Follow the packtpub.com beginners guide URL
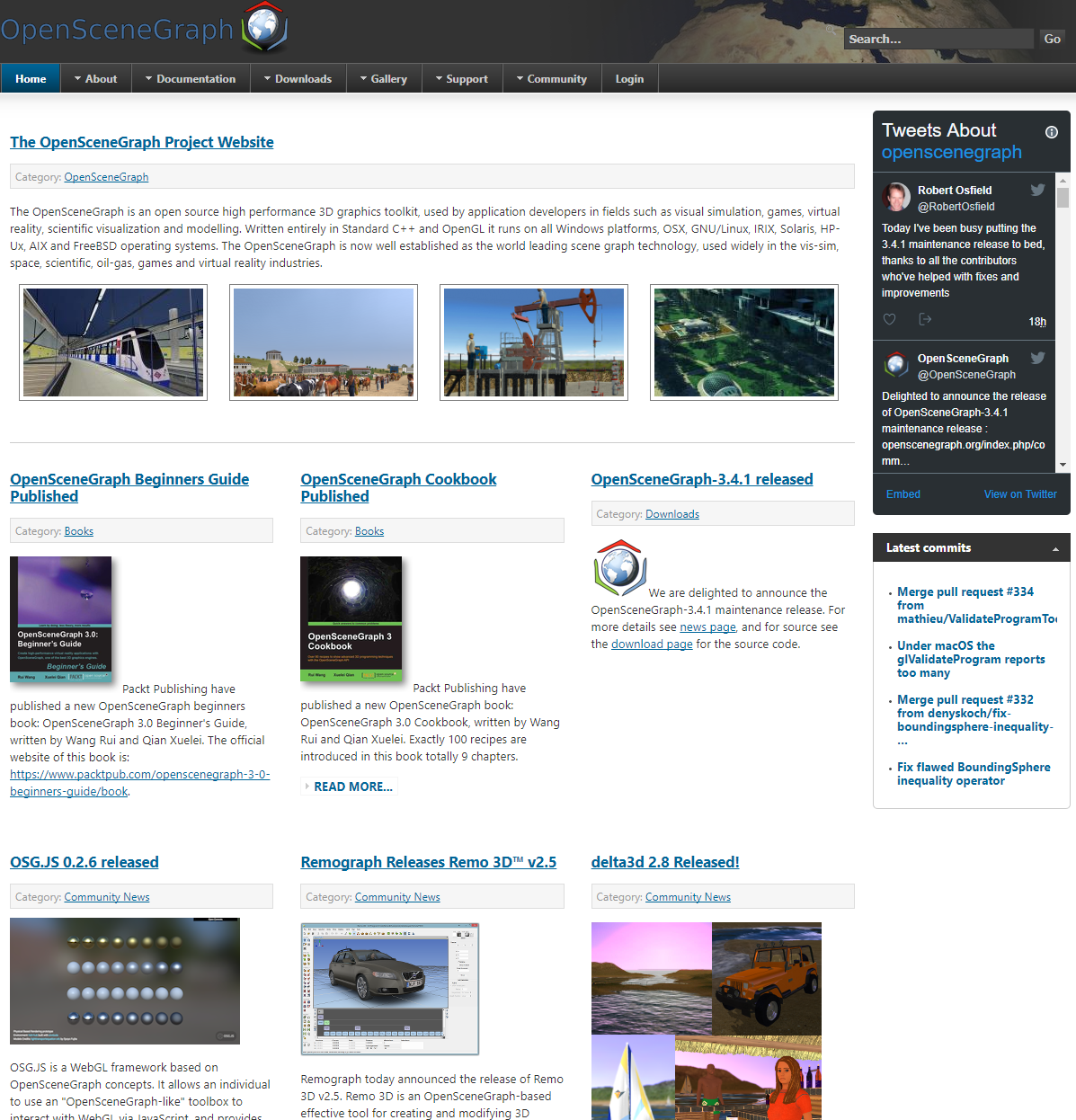1076x1120 pixels. [140, 783]
